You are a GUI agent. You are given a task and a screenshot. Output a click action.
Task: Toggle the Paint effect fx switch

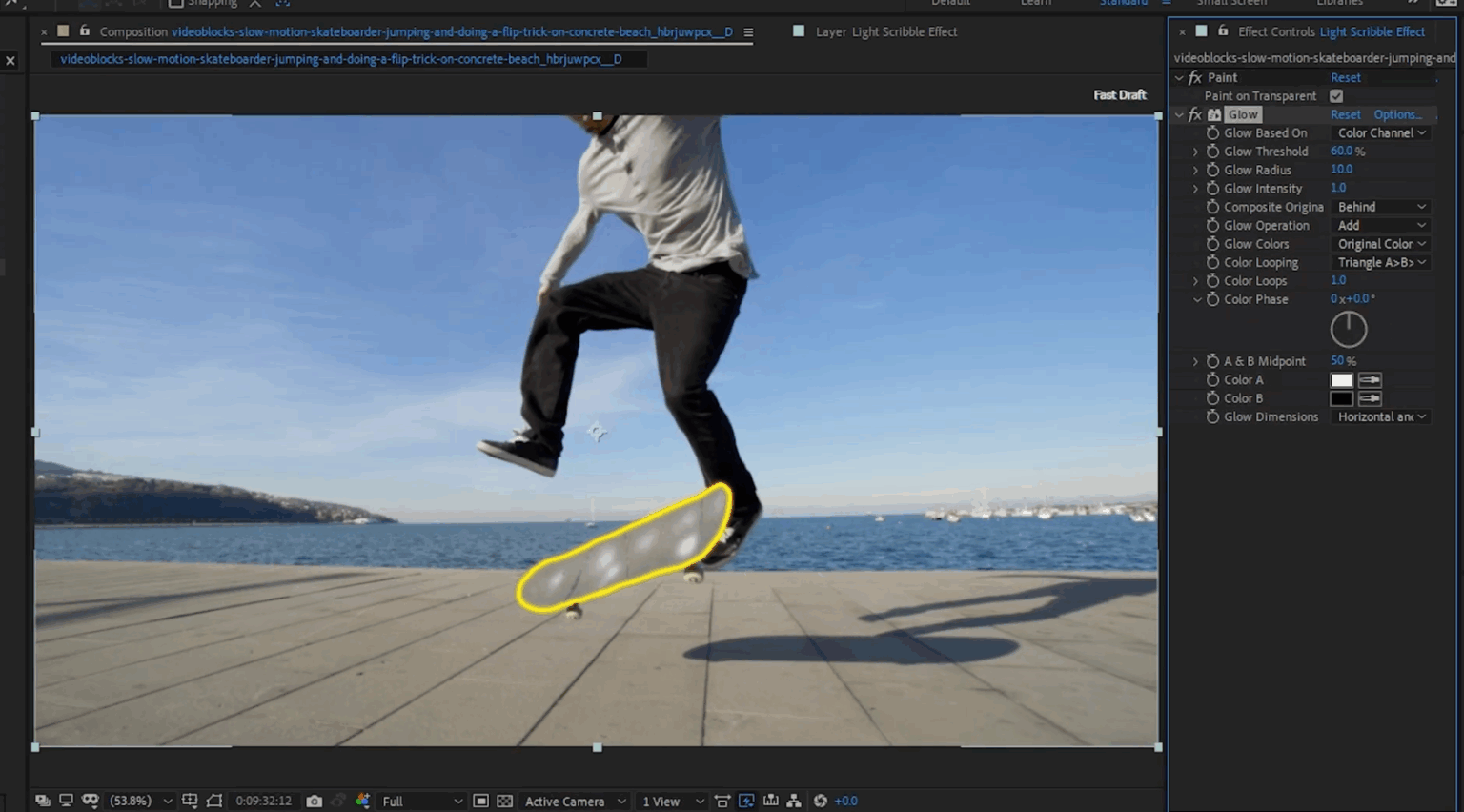click(x=1195, y=78)
